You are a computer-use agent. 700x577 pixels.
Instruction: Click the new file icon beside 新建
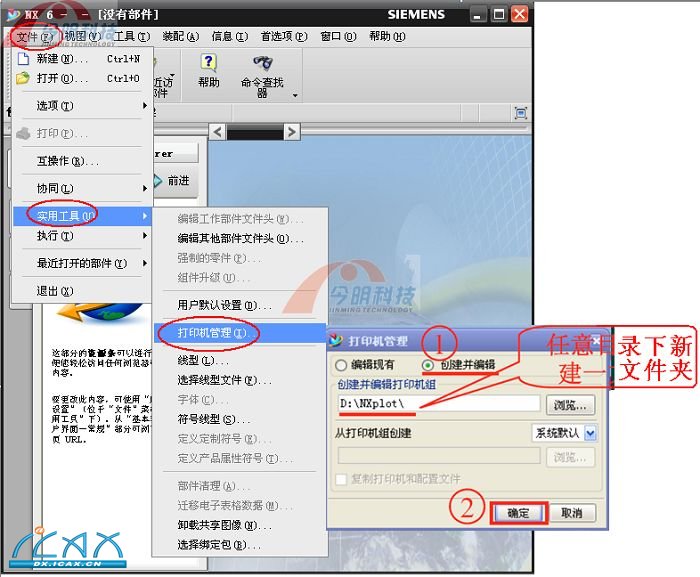coord(23,59)
